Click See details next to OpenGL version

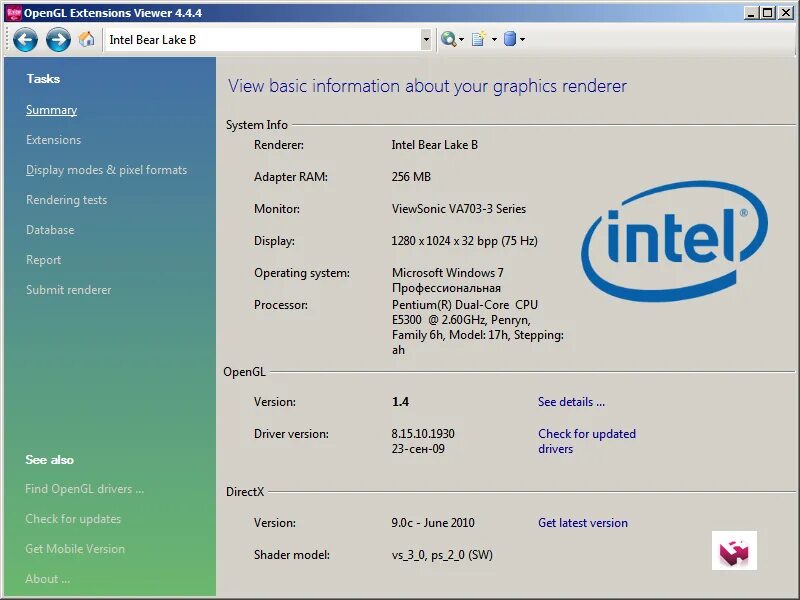(571, 402)
